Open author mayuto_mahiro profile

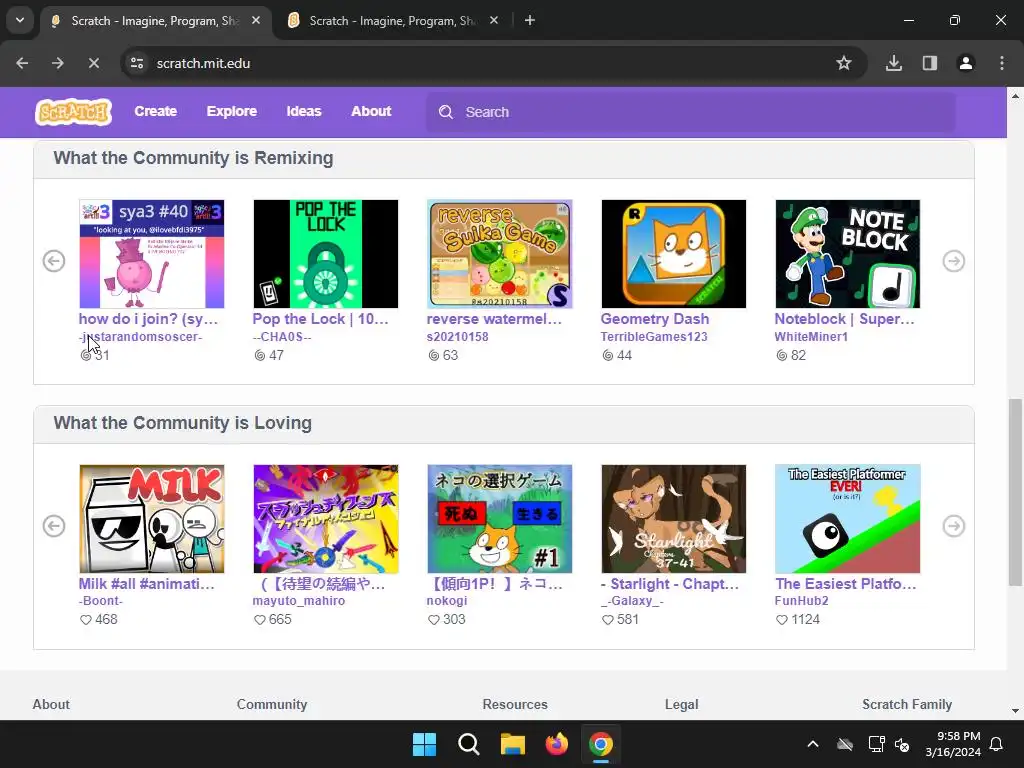[x=298, y=601]
